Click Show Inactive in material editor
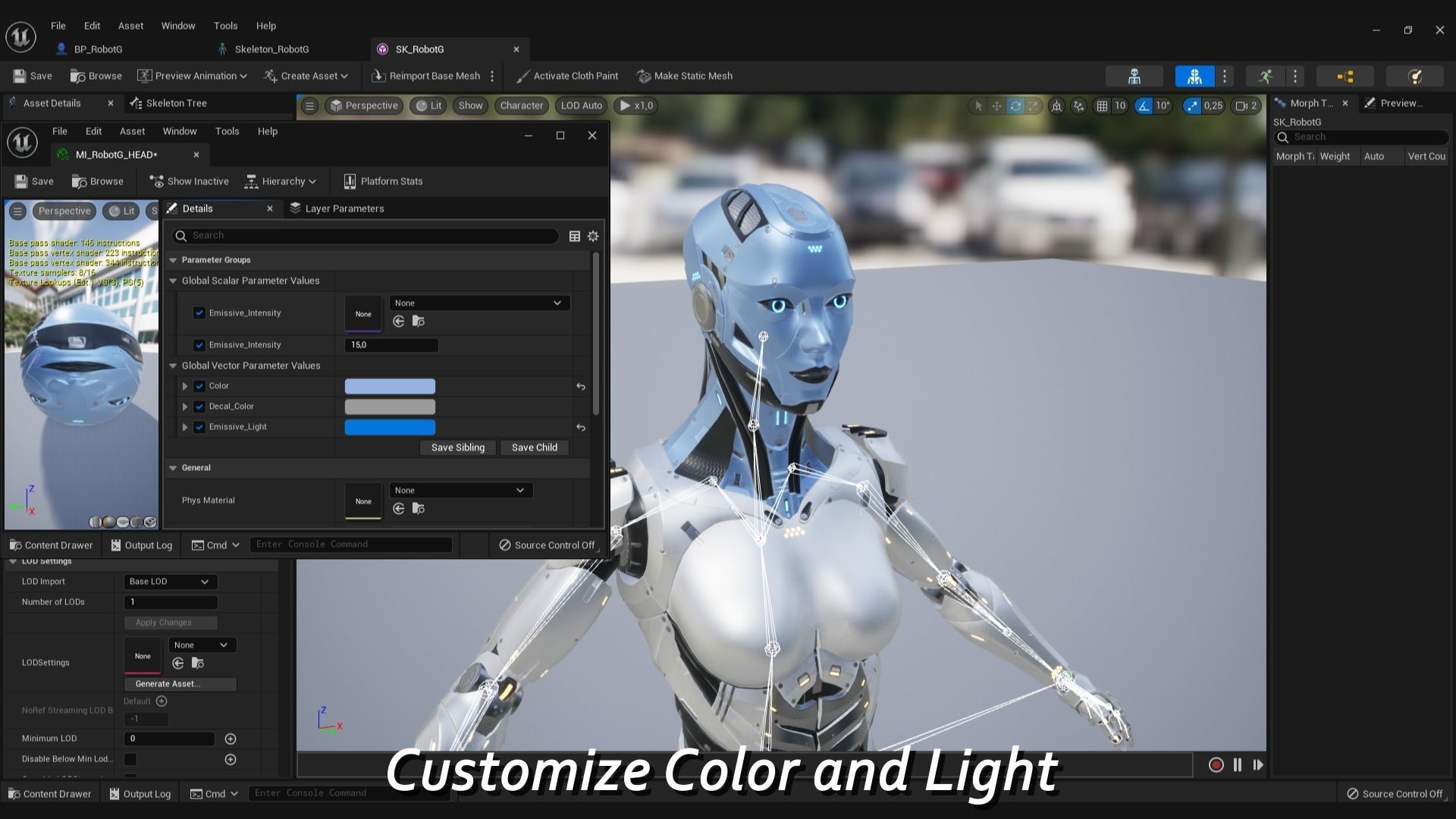The height and width of the screenshot is (819, 1456). coord(190,181)
